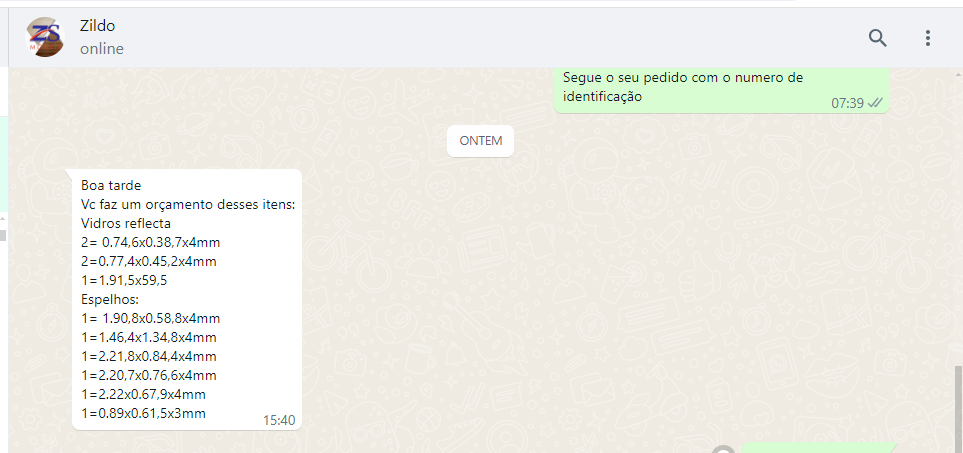Open Zildo's profile picture avatar

45,37
